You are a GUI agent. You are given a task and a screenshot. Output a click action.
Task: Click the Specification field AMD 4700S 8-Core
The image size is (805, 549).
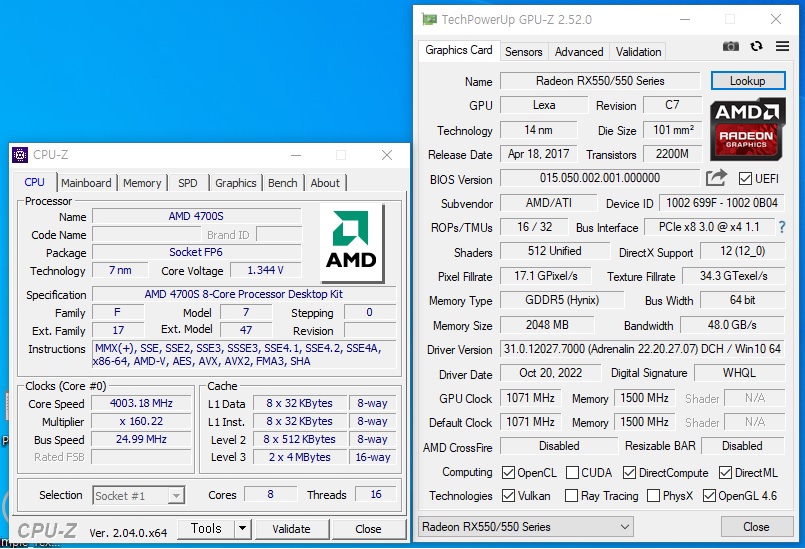pos(244,294)
